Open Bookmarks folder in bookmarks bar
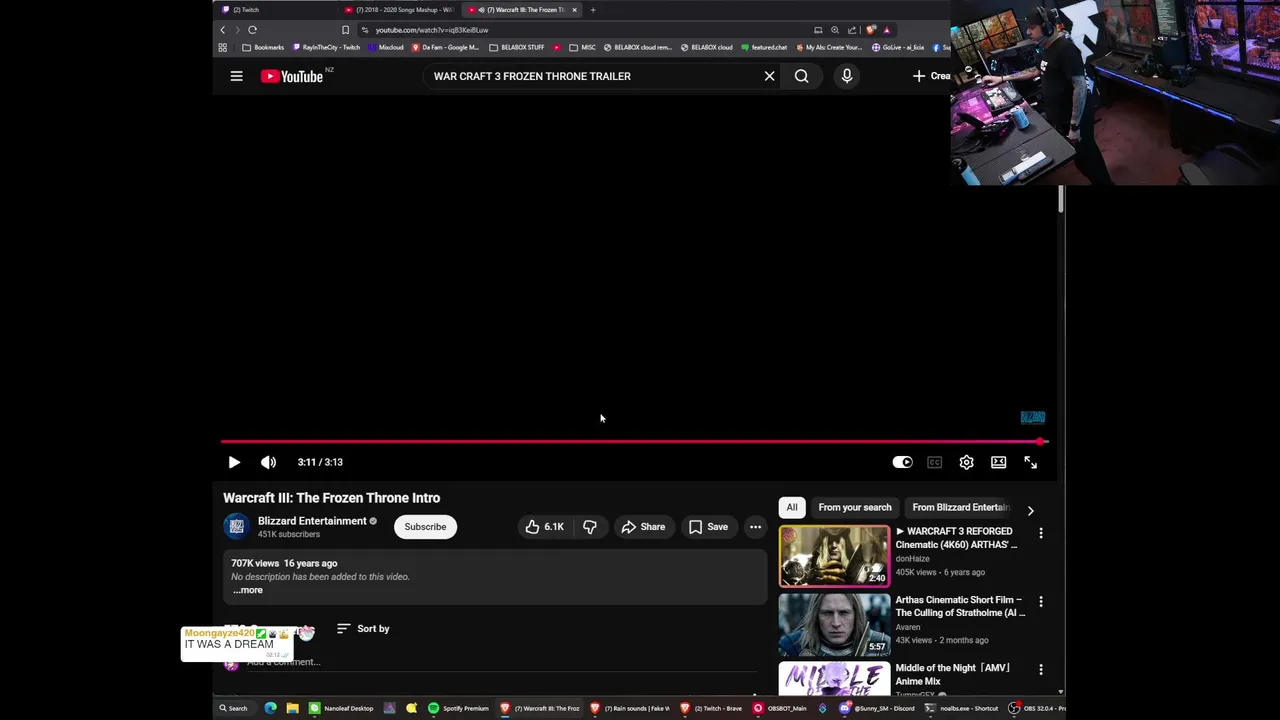 pyautogui.click(x=263, y=47)
